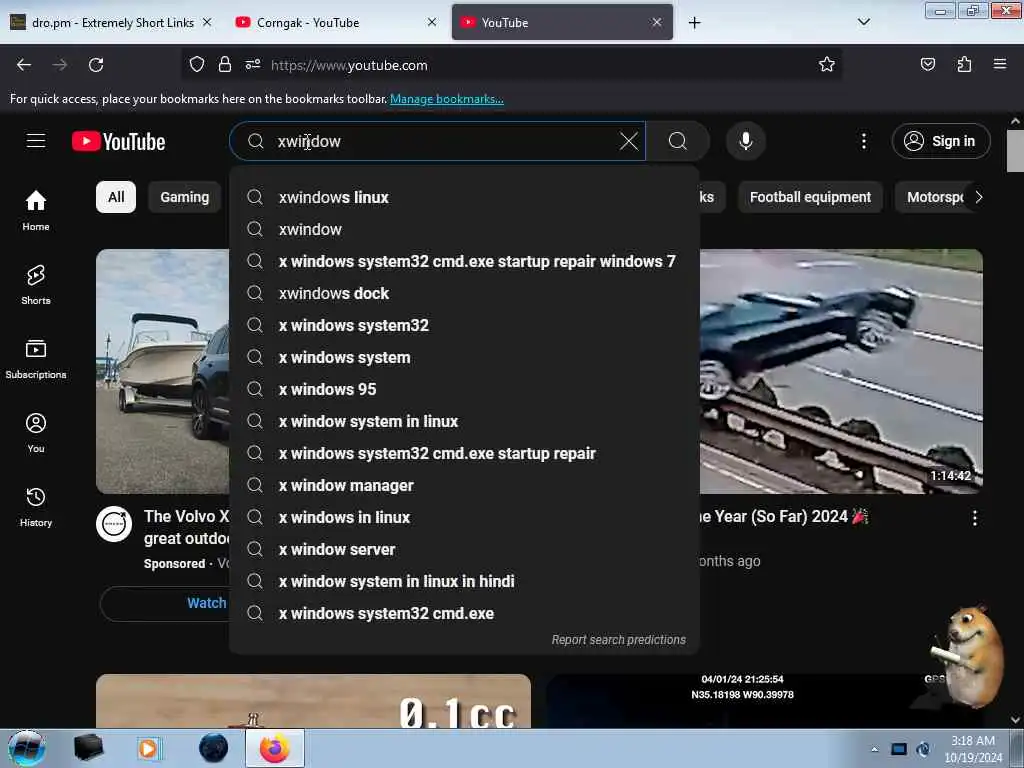
Task: Go back with browser back arrow
Action: point(24,65)
